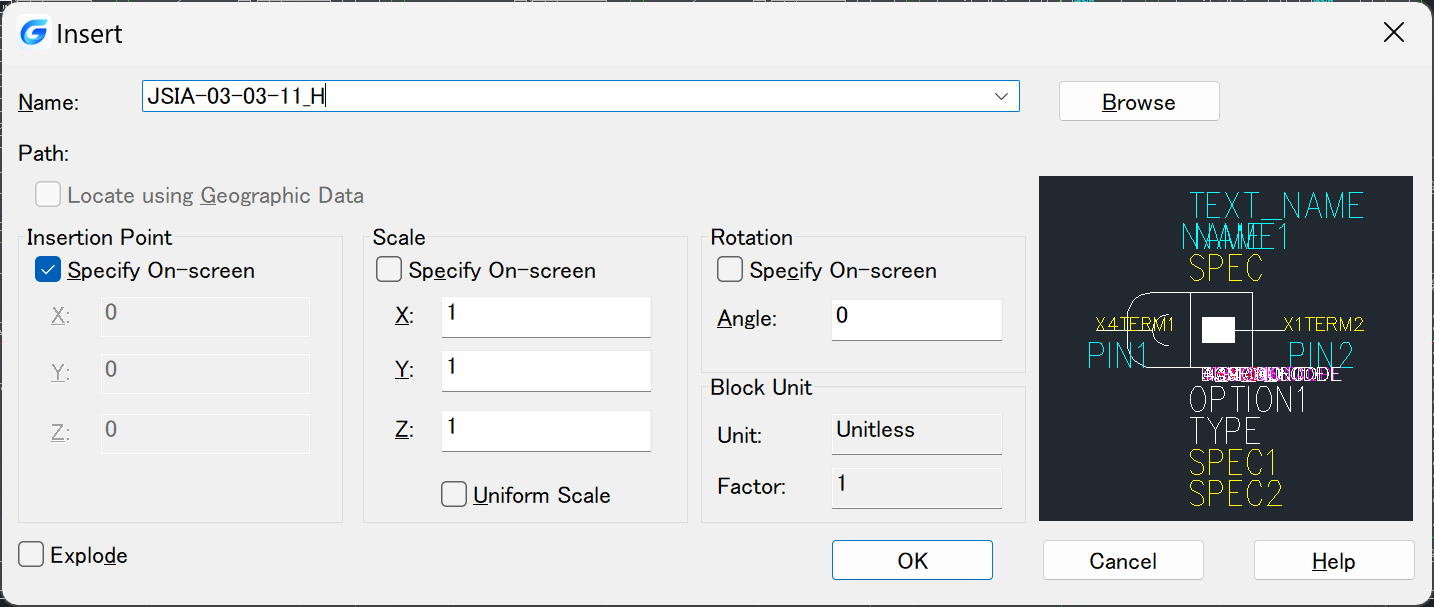1434x607 pixels.
Task: Enable Rotation Specify On-screen checkbox
Action: coord(730,270)
